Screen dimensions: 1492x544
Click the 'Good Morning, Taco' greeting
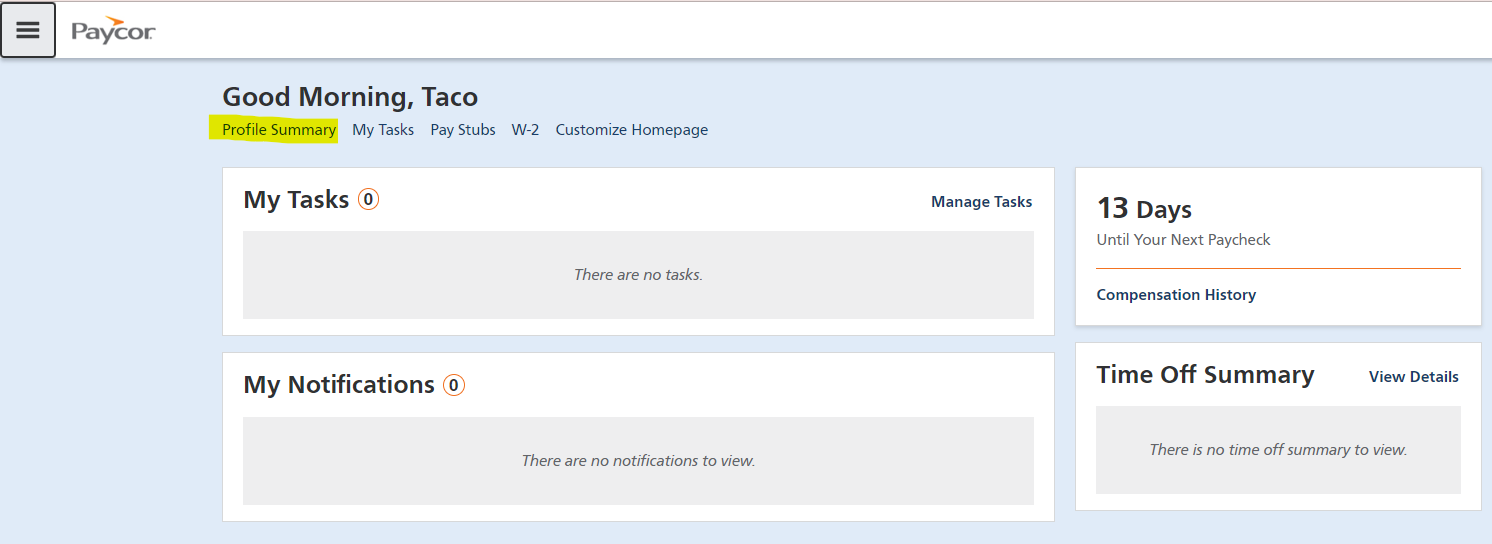click(350, 97)
